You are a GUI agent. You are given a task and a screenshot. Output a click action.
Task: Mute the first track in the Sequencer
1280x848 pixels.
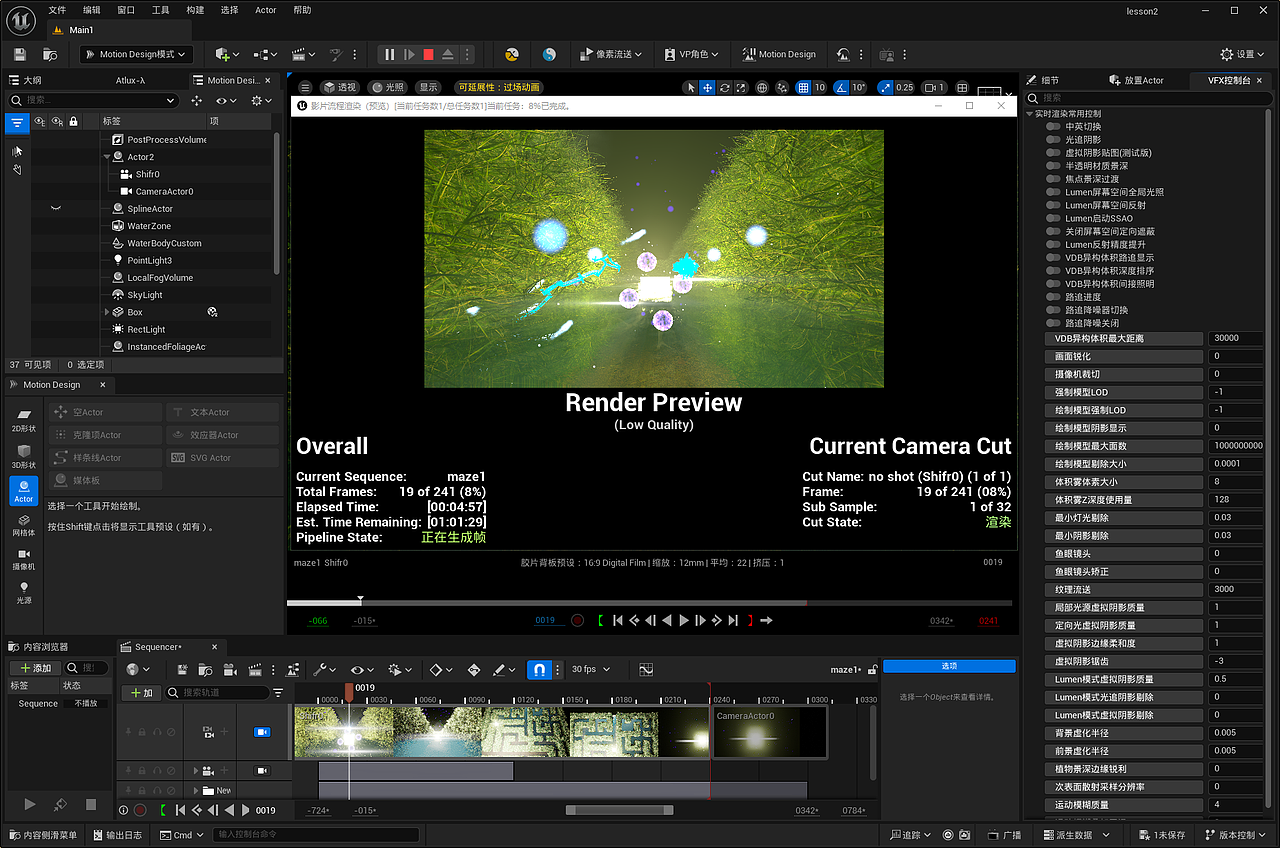[171, 731]
